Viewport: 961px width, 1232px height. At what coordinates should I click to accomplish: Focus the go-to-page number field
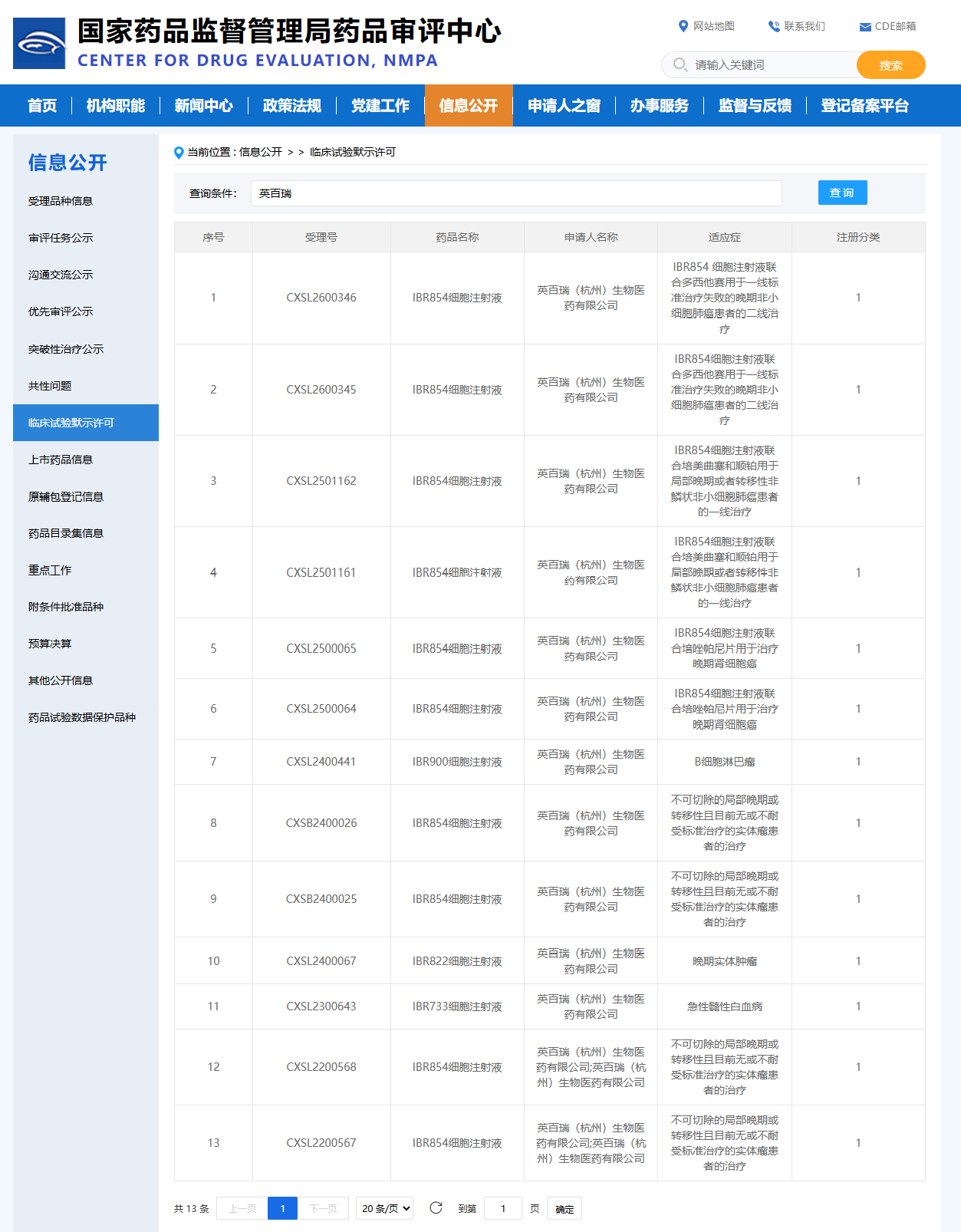[x=503, y=1208]
